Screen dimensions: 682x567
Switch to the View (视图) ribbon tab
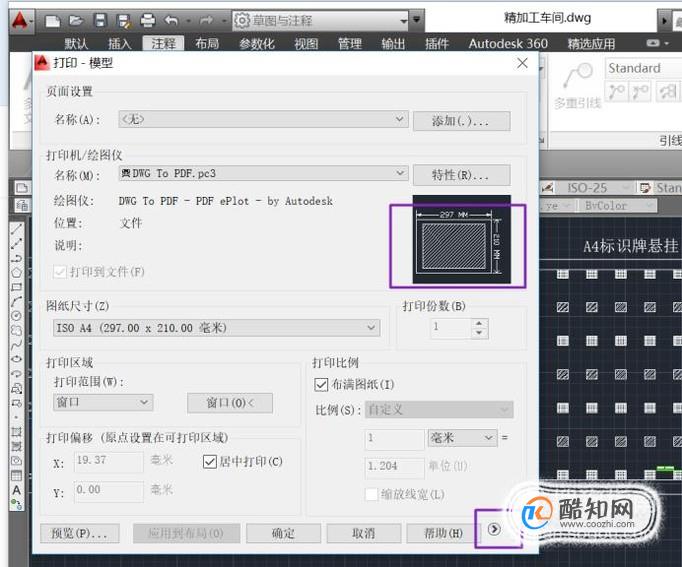click(306, 43)
